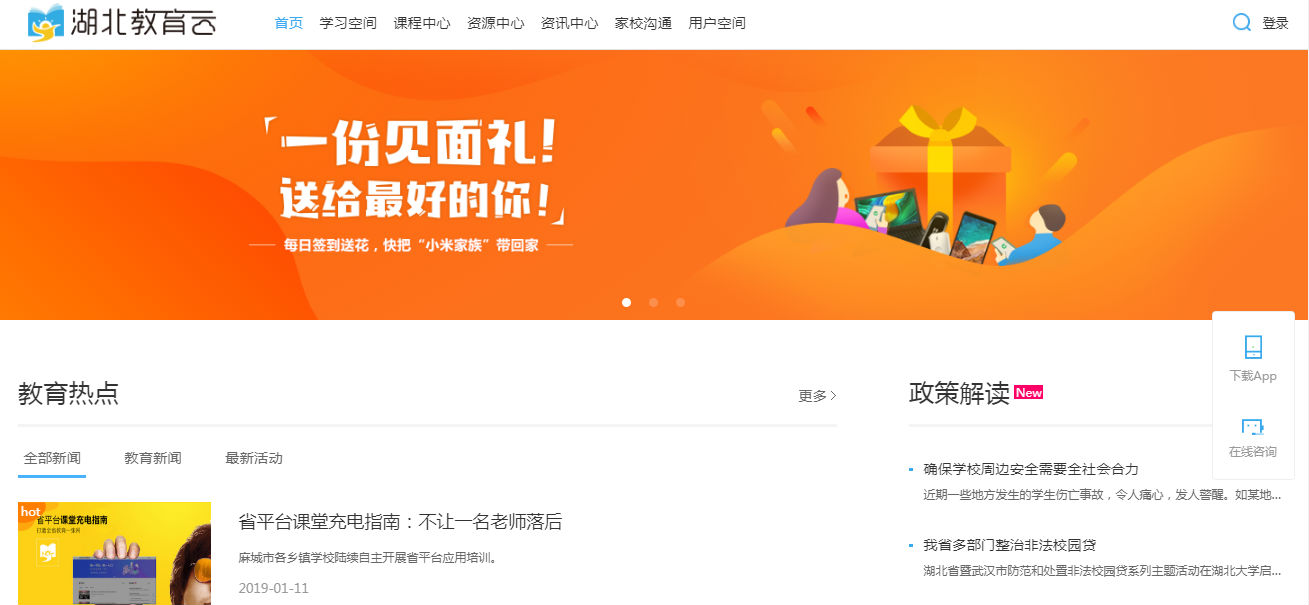Screen dimensions: 1309x605
Task: Switch to 最新活动 tab
Action: (254, 458)
